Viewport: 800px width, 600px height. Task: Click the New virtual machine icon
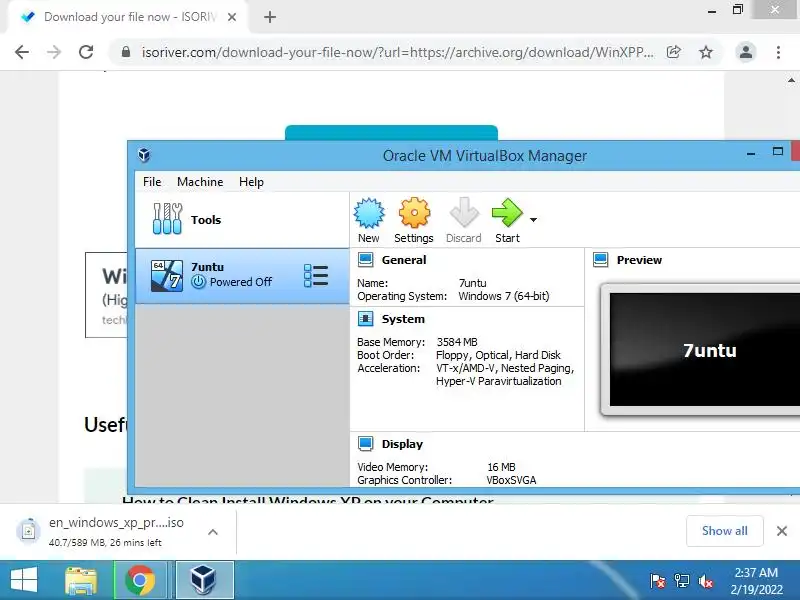pos(369,213)
